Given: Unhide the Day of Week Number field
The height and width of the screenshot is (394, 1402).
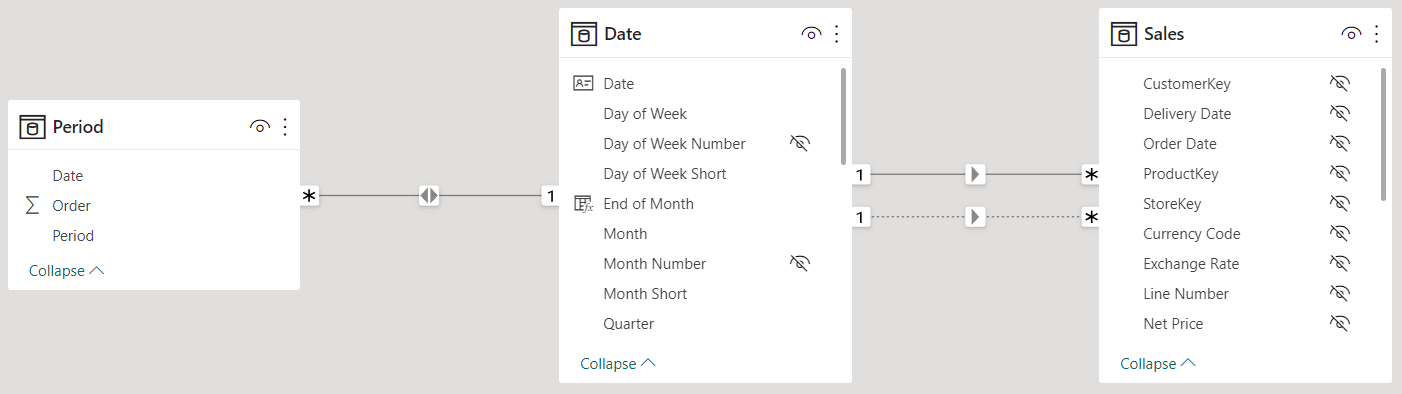Looking at the screenshot, I should tap(799, 144).
